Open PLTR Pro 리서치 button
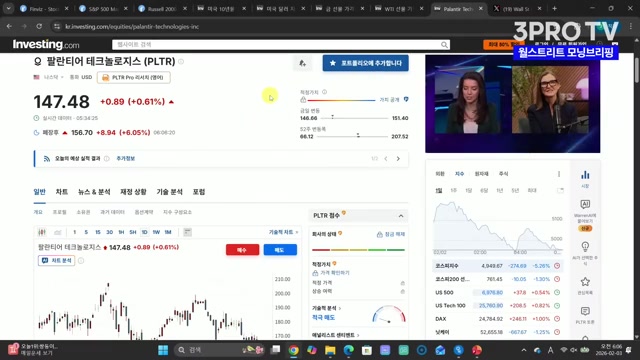Image resolution: width=640 pixels, height=360 pixels. (x=133, y=77)
